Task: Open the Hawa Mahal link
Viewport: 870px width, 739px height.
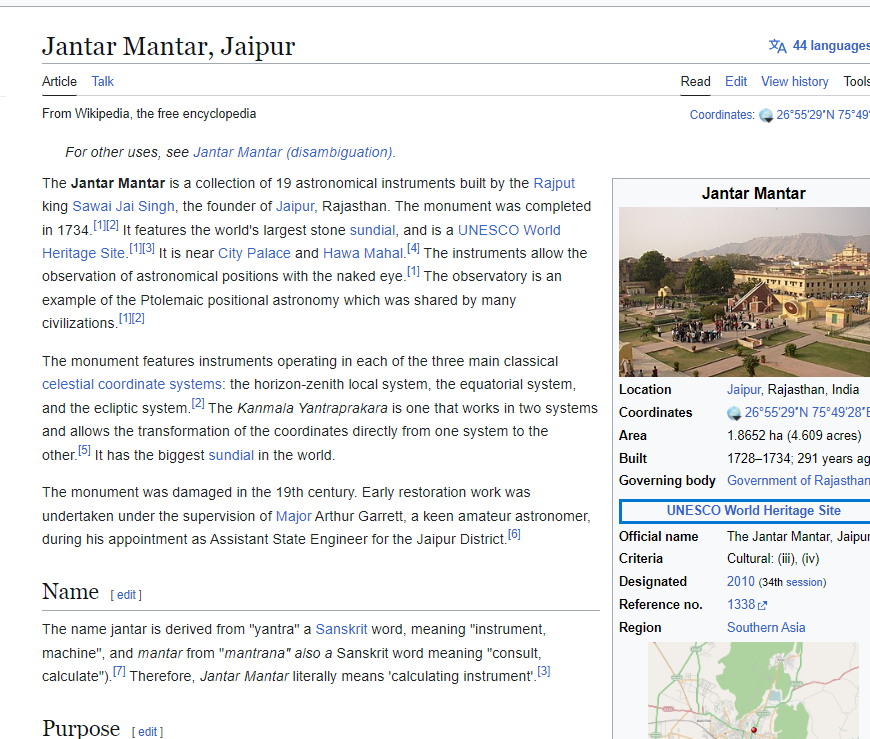Action: click(x=363, y=254)
